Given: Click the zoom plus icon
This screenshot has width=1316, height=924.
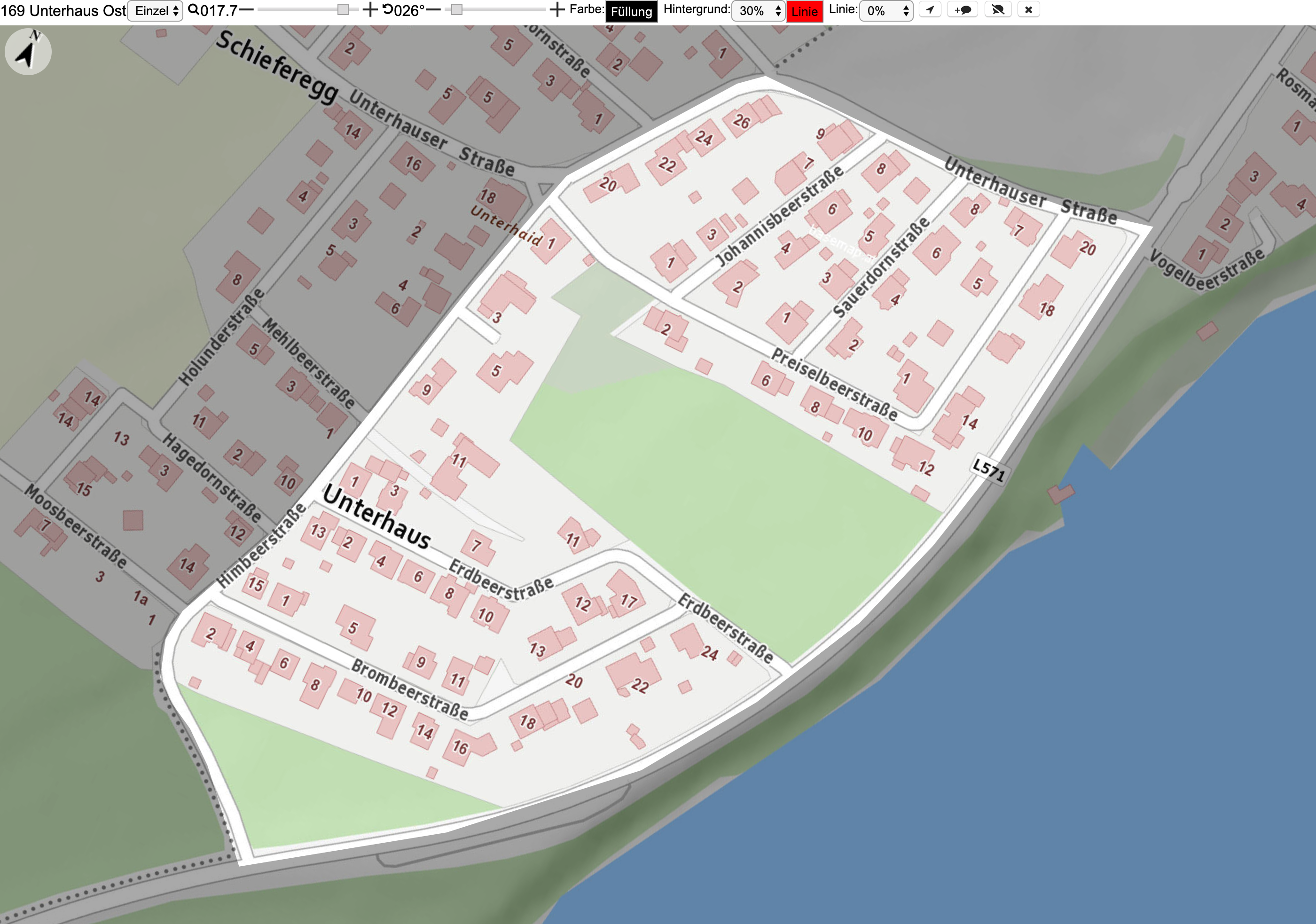Looking at the screenshot, I should pos(370,10).
